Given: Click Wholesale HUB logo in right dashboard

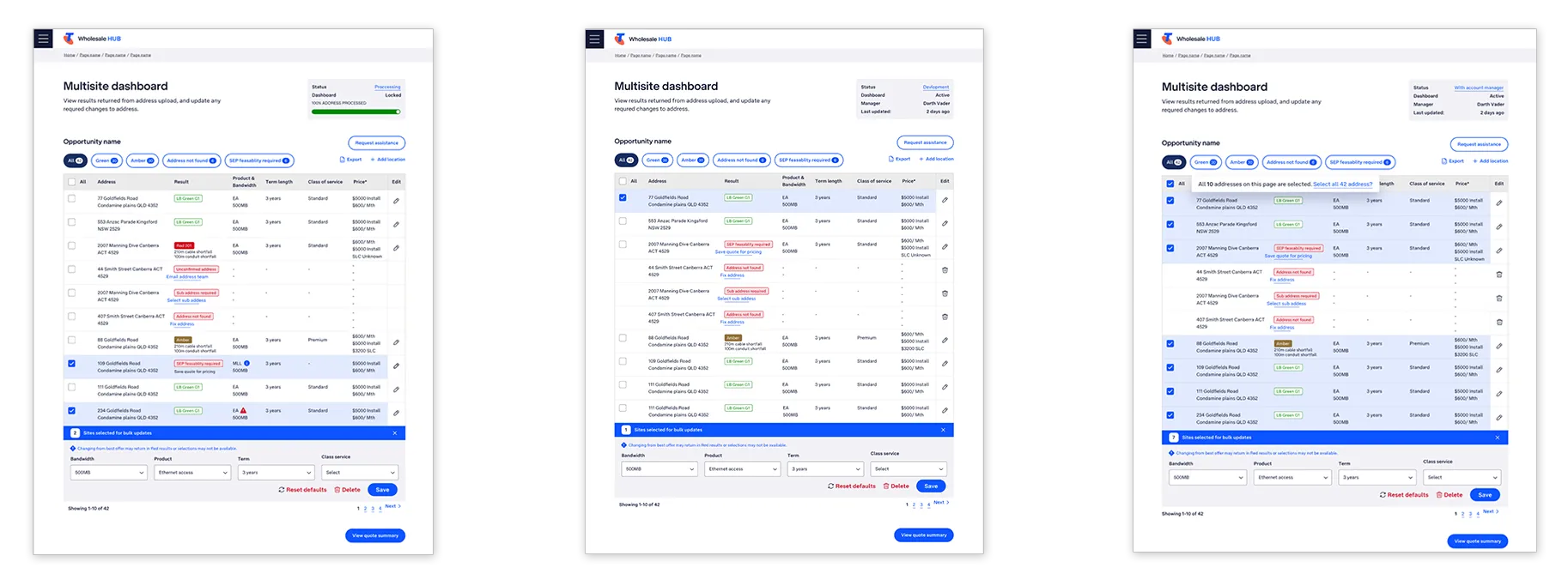Looking at the screenshot, I should point(1191,39).
